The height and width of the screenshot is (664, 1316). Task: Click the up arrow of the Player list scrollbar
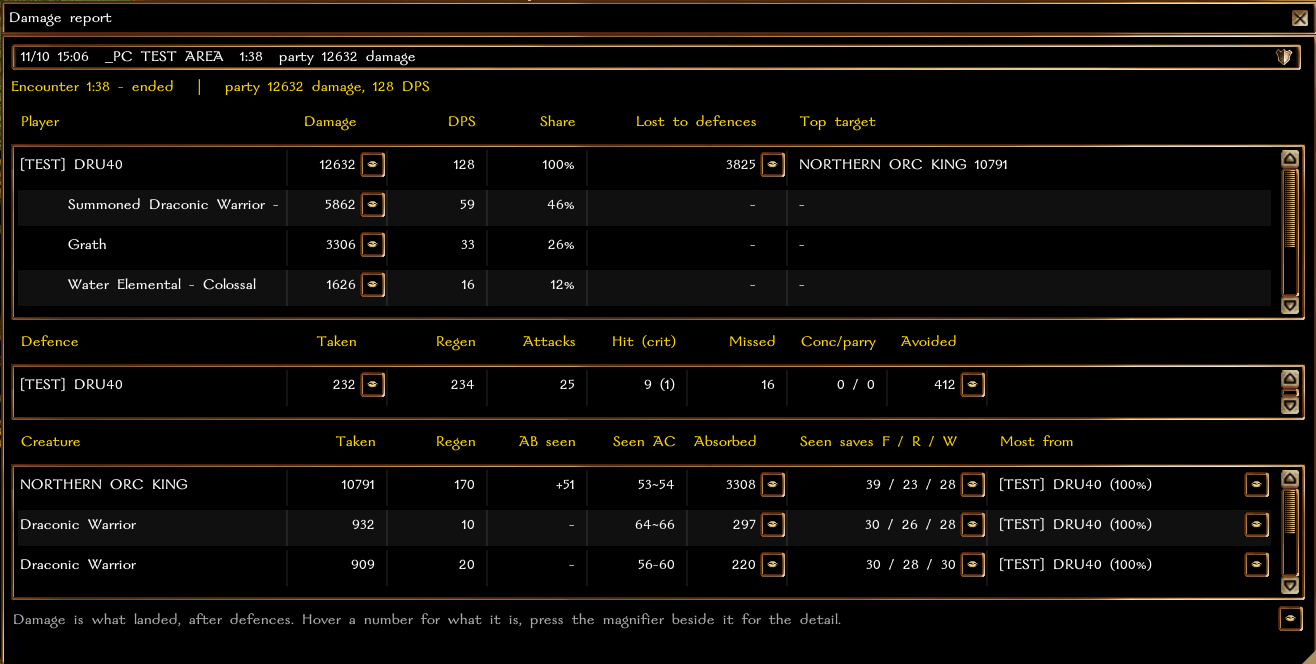(x=1290, y=158)
